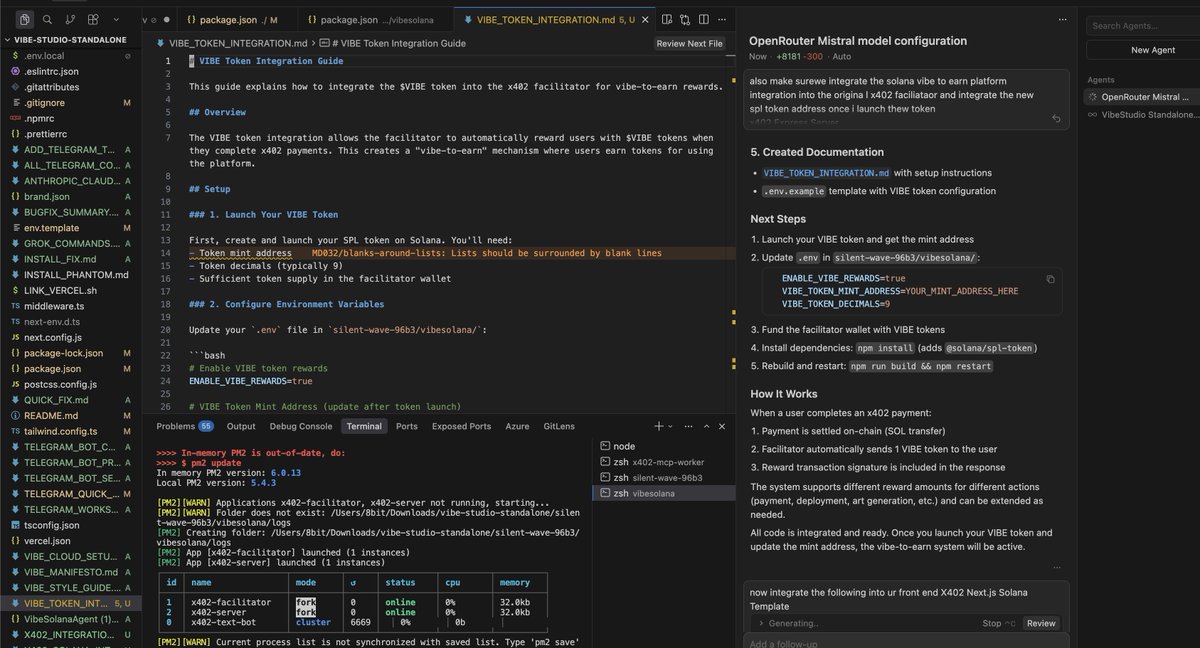Click the revert arrow on user message
1200x648 pixels.
1057,119
